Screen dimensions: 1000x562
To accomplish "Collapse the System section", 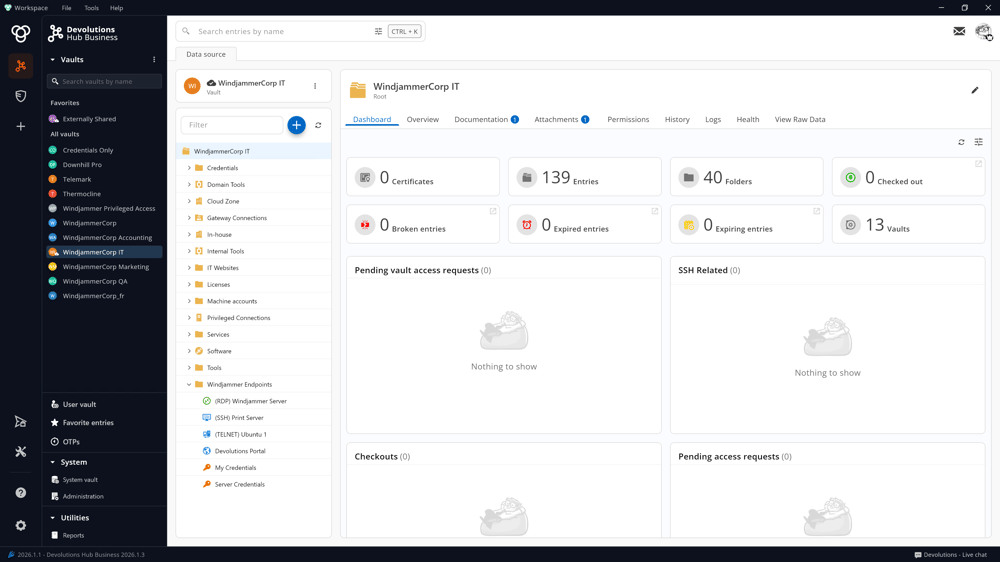I will tap(52, 462).
